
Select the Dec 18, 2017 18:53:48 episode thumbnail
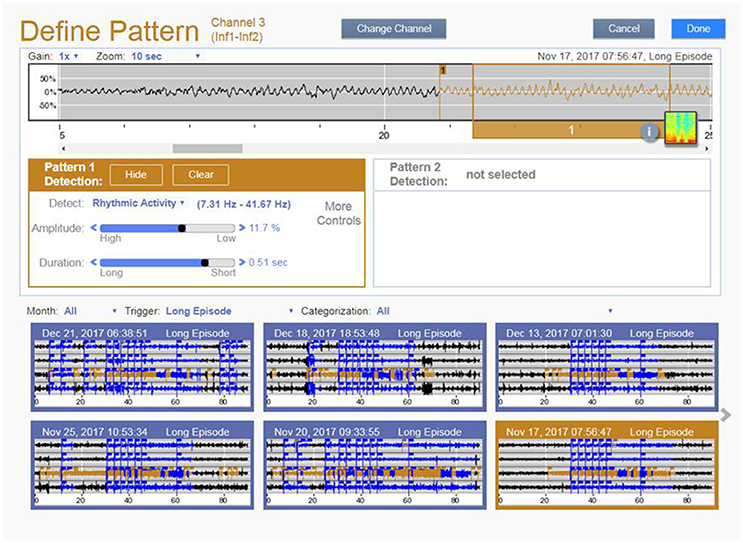coord(375,367)
